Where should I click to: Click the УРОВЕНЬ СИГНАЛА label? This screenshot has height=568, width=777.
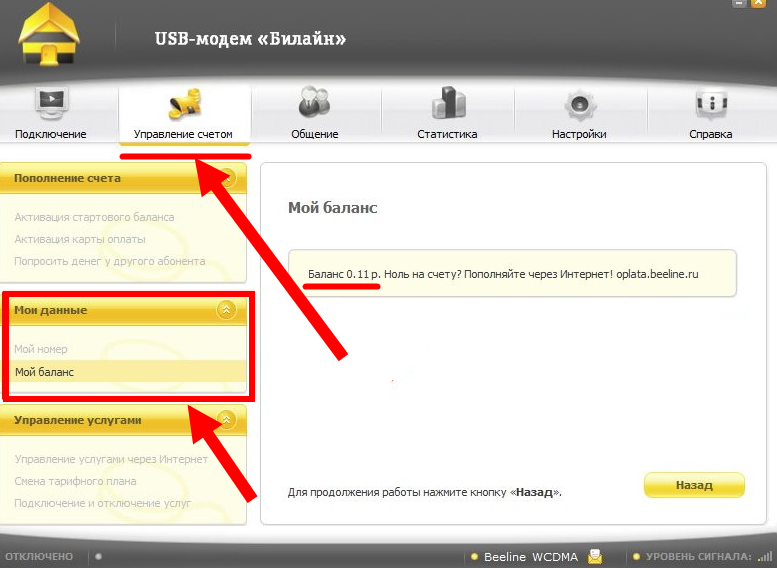click(x=698, y=557)
